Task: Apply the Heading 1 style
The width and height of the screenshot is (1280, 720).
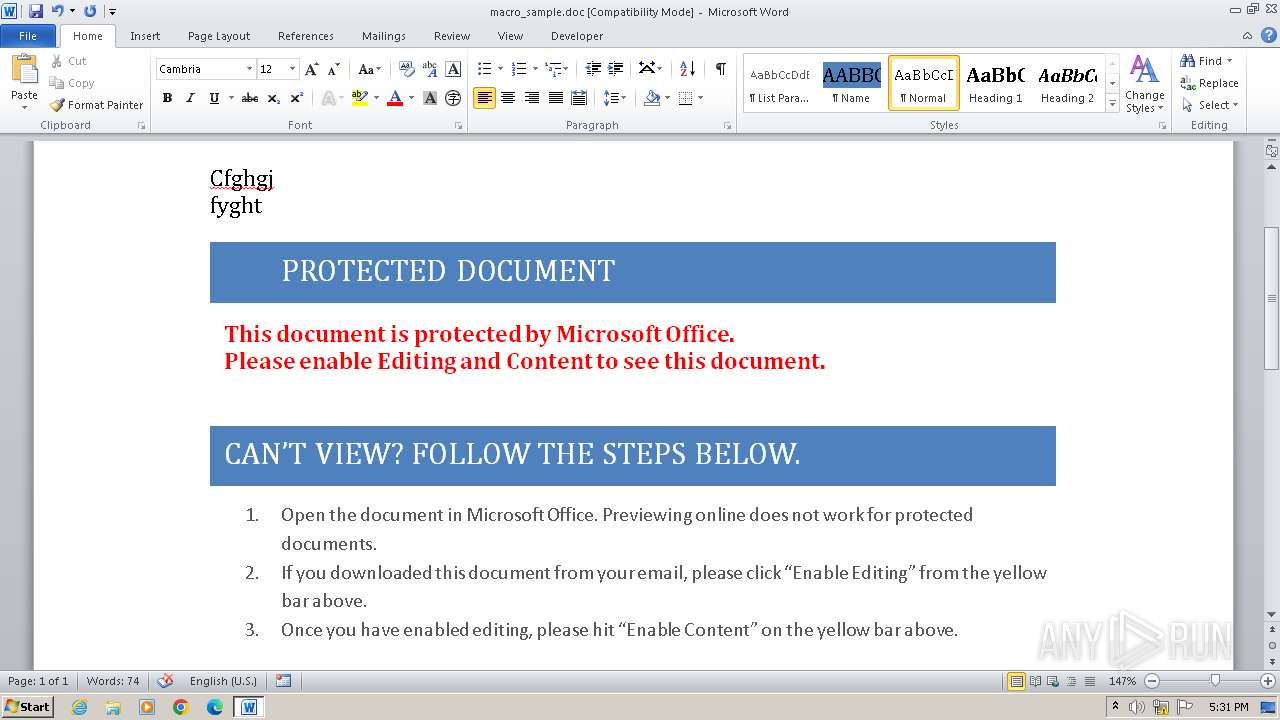Action: (995, 83)
